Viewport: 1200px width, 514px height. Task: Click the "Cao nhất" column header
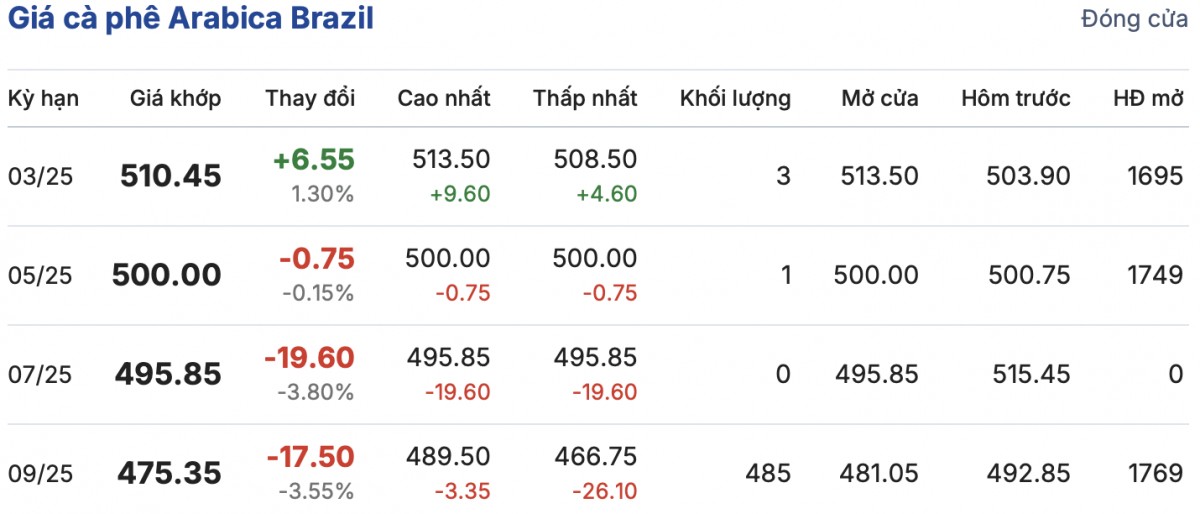(444, 98)
